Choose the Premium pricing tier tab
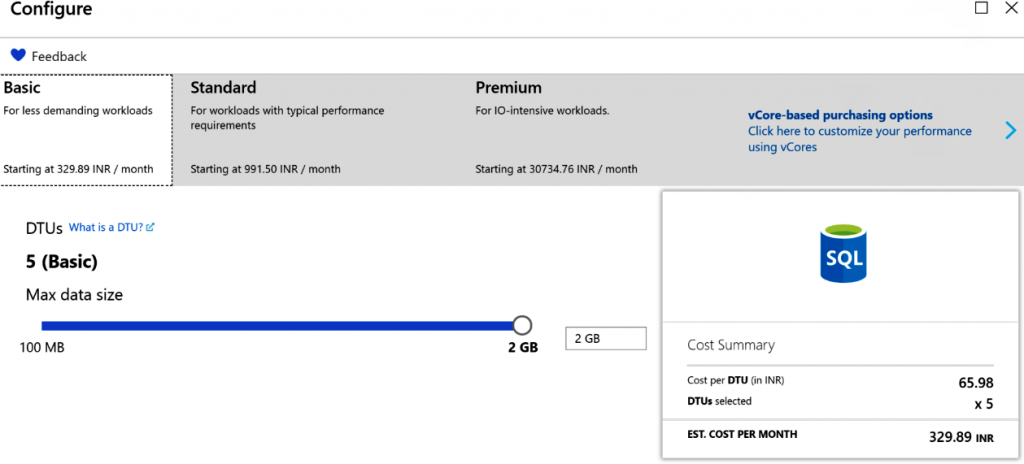Viewport: 1024px width, 464px height. (x=600, y=130)
